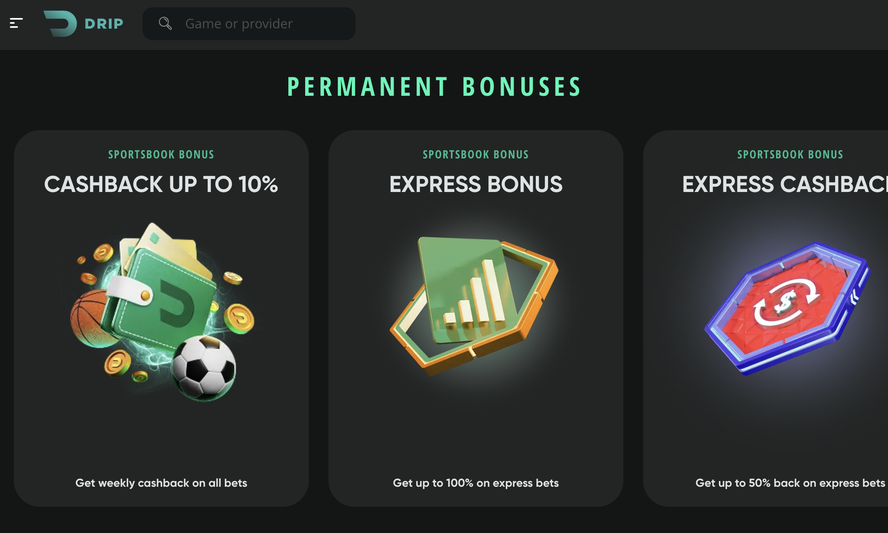This screenshot has height=533, width=888.
Task: Click the red hexagon Express Cashback icon
Action: point(787,308)
